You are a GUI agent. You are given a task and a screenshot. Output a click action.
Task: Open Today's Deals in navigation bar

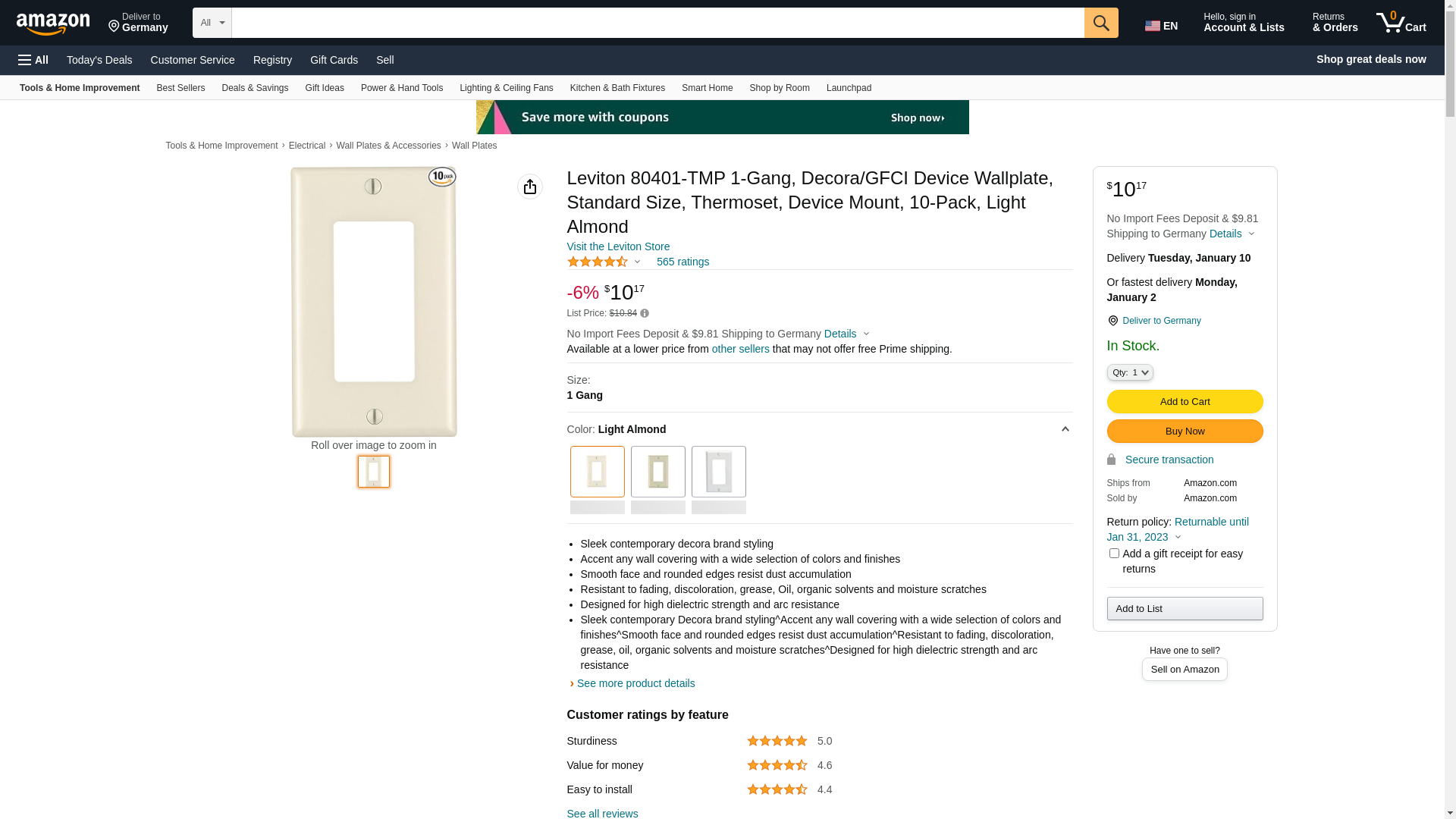tap(99, 60)
